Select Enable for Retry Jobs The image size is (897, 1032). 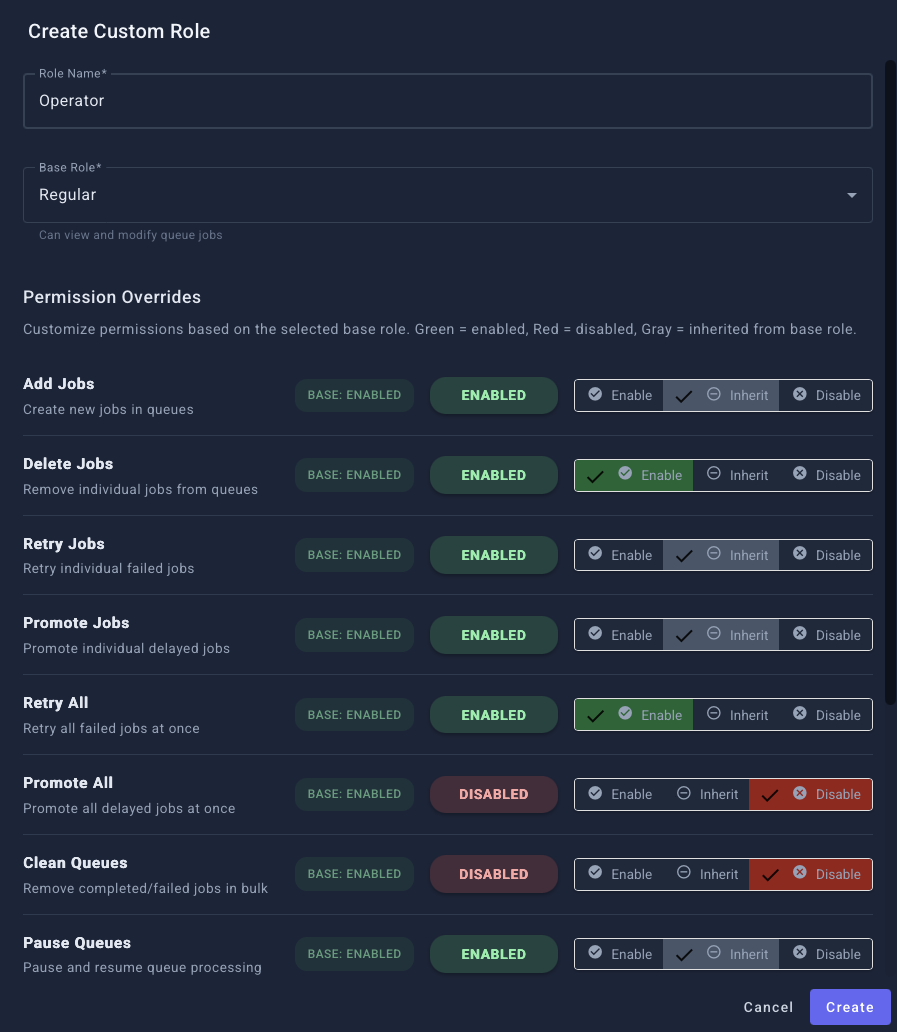619,555
